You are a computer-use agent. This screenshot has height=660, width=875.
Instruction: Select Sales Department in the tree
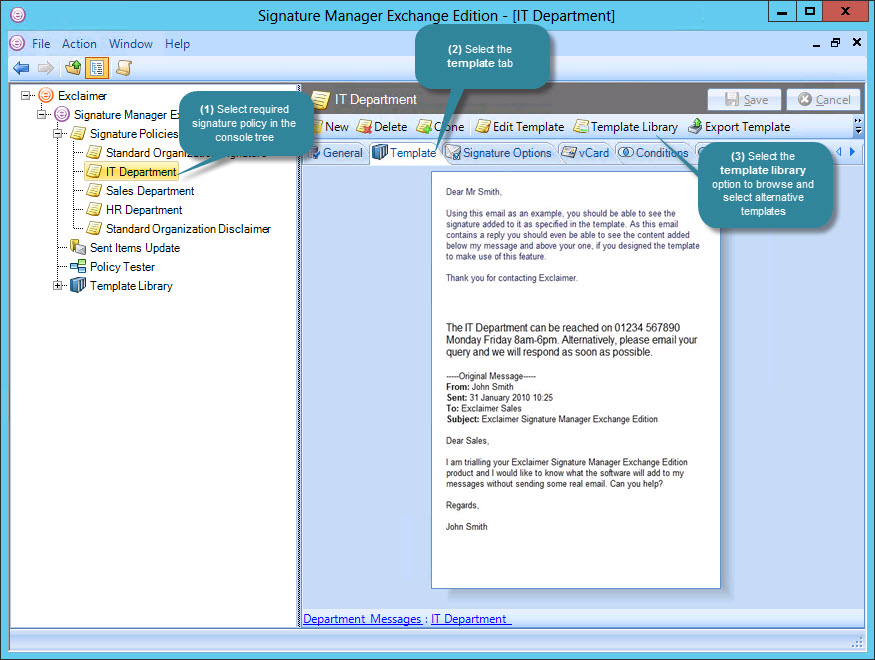tap(150, 190)
